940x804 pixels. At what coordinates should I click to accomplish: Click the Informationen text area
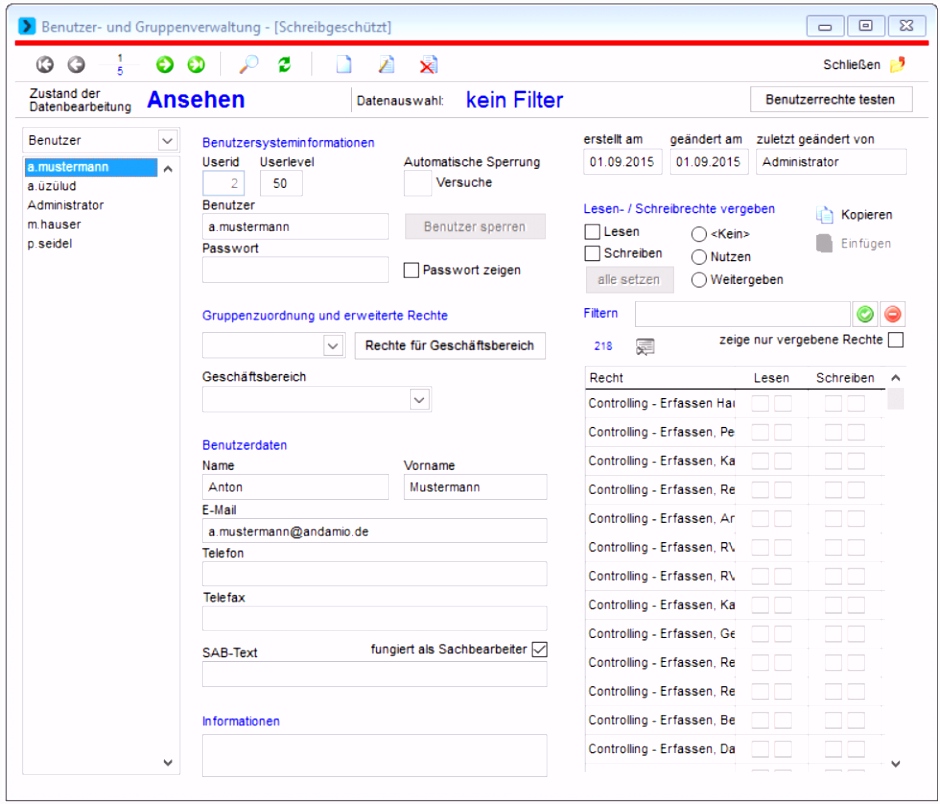[x=374, y=755]
